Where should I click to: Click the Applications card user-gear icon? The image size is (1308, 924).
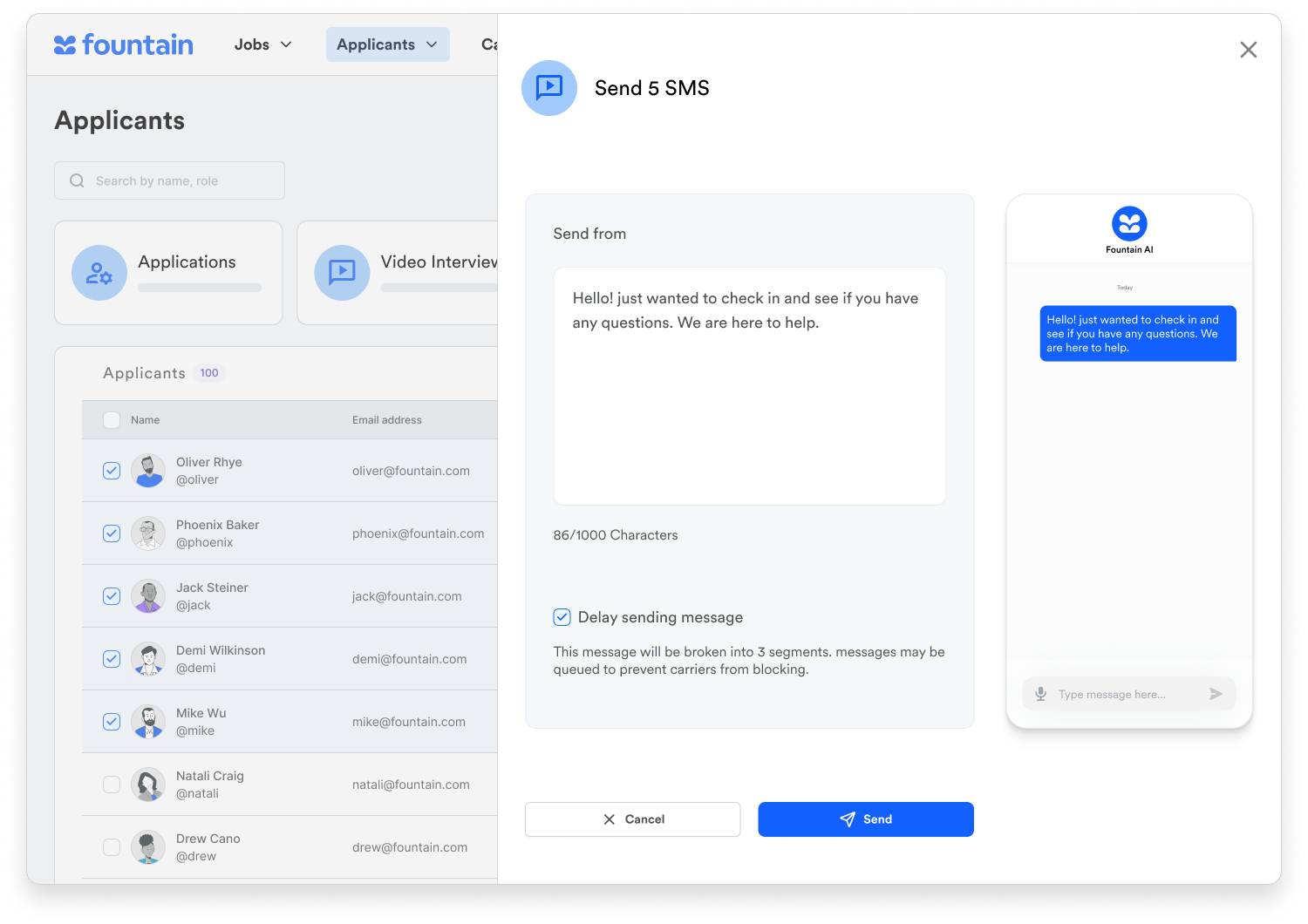coord(99,273)
